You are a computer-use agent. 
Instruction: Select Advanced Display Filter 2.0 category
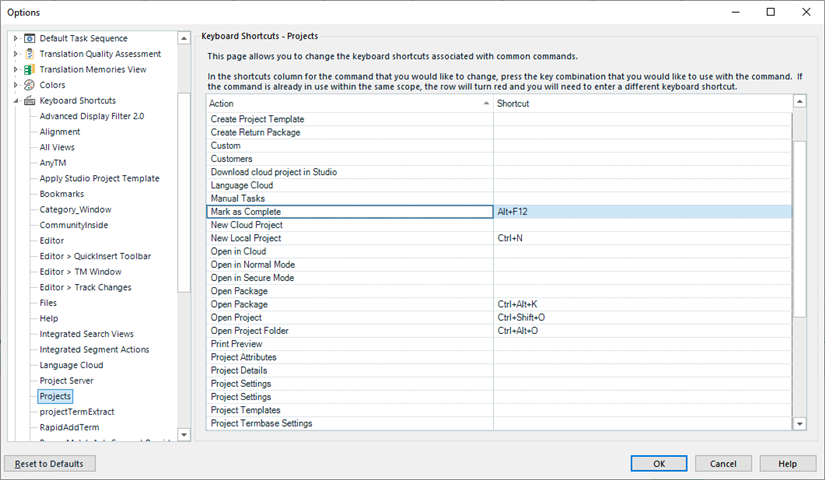92,116
